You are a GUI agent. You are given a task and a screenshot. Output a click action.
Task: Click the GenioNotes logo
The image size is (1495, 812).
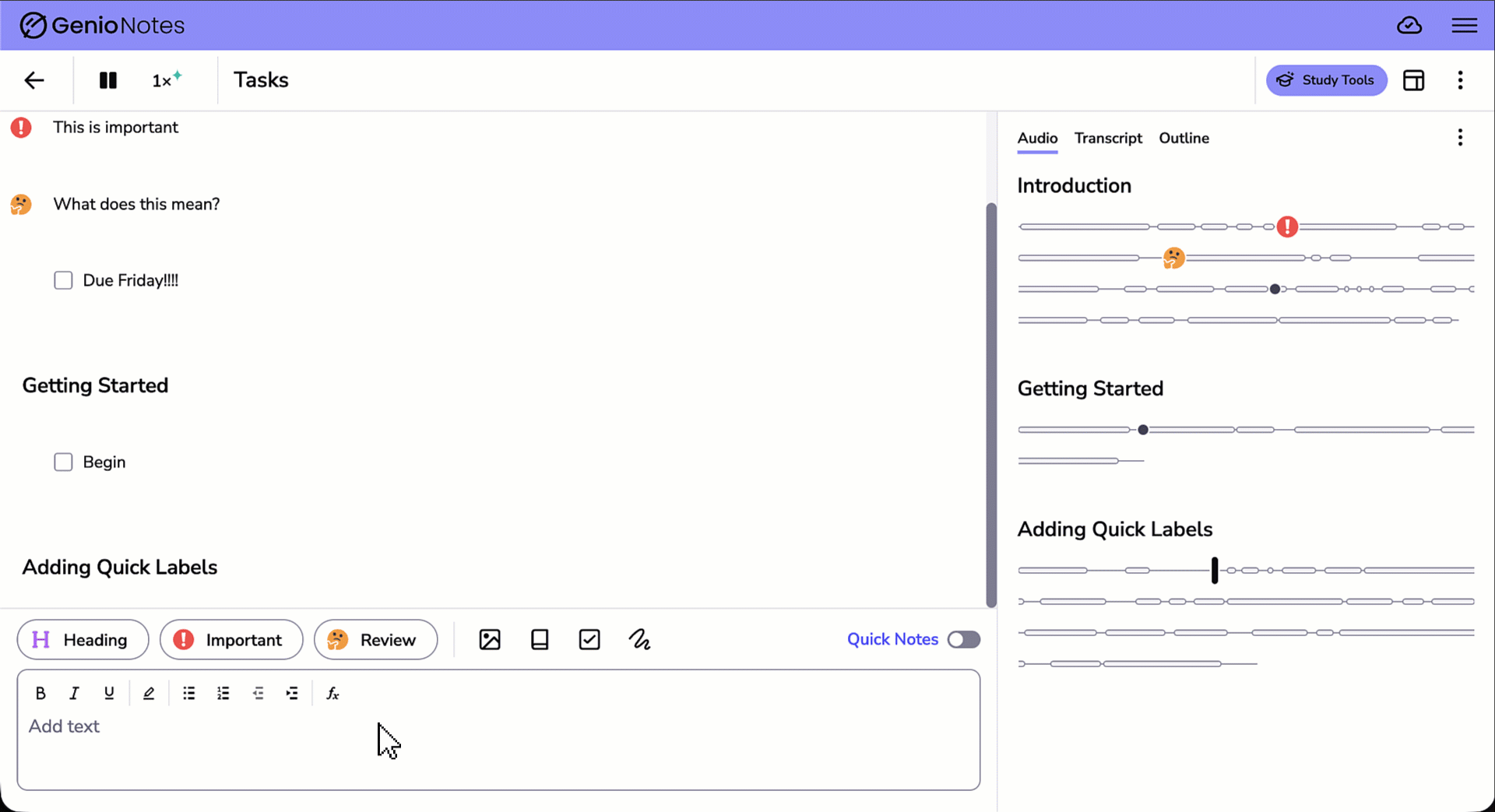tap(102, 26)
